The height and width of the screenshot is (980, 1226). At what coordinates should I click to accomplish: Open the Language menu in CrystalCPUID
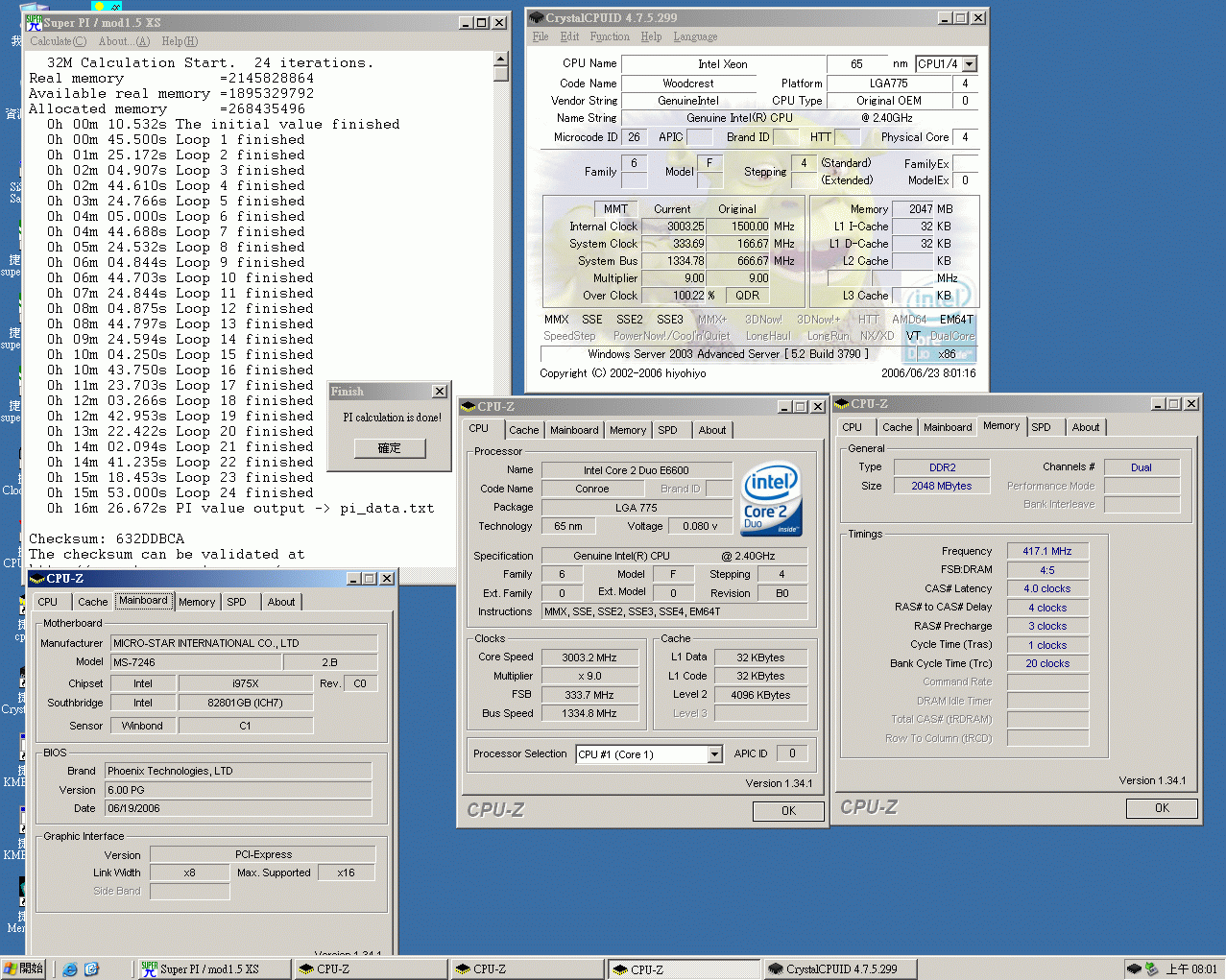pyautogui.click(x=695, y=36)
